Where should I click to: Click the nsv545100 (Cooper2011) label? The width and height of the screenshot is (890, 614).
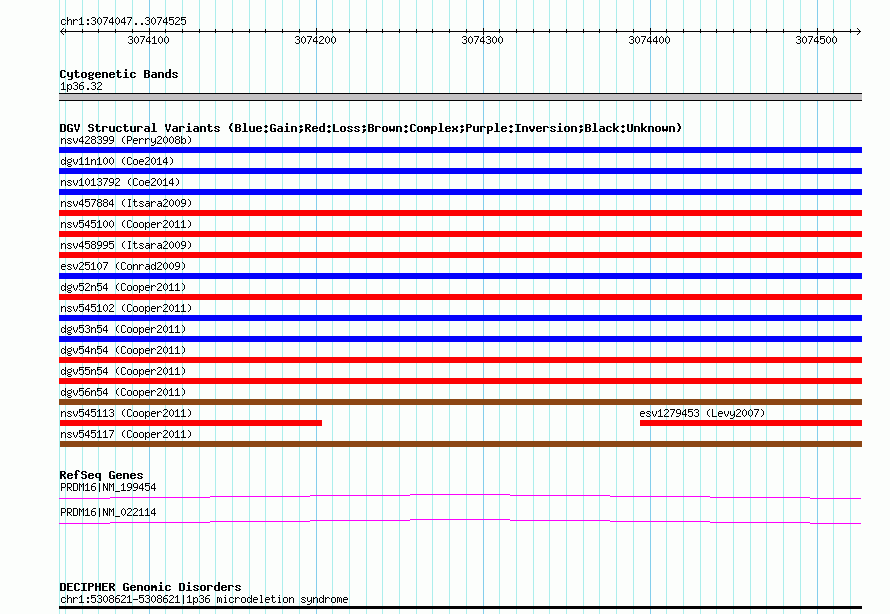point(126,224)
